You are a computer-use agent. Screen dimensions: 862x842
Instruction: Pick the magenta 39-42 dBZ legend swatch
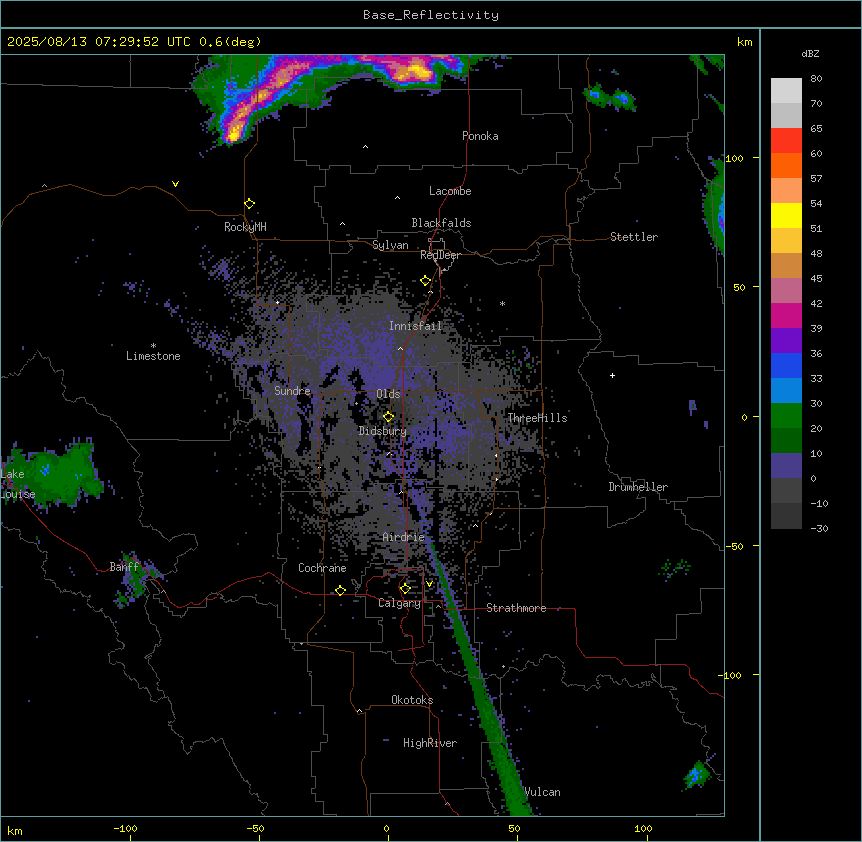point(786,315)
